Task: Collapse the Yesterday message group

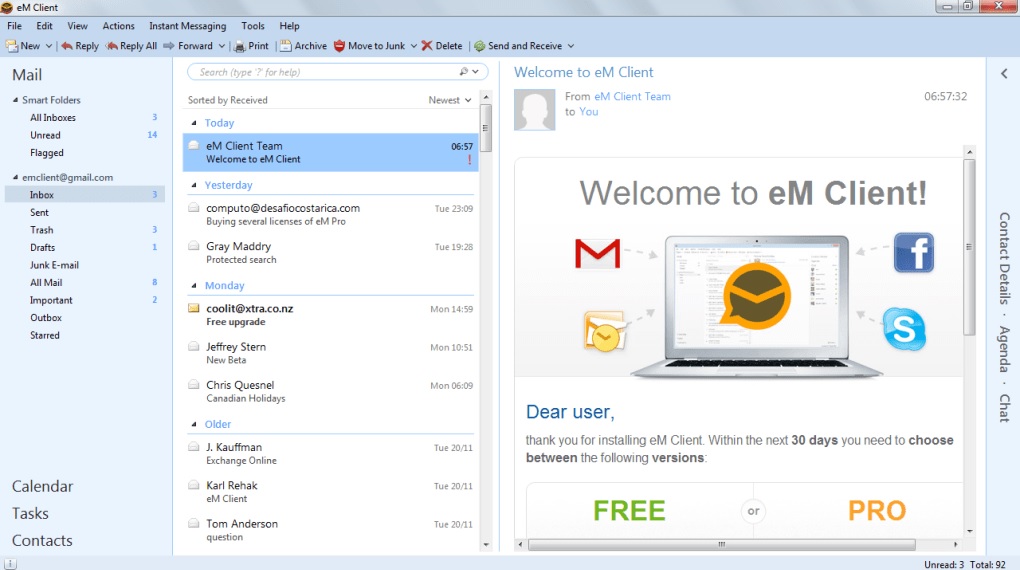Action: click(x=194, y=185)
